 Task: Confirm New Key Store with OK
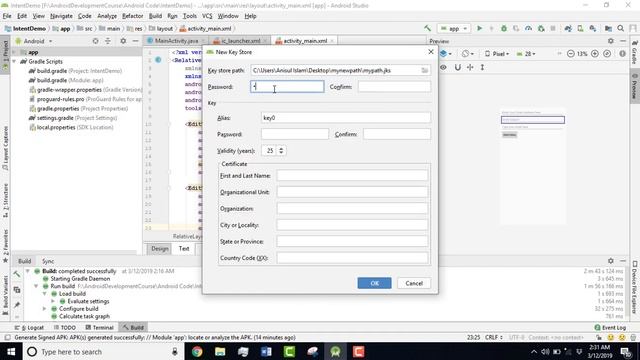pyautogui.click(x=374, y=283)
